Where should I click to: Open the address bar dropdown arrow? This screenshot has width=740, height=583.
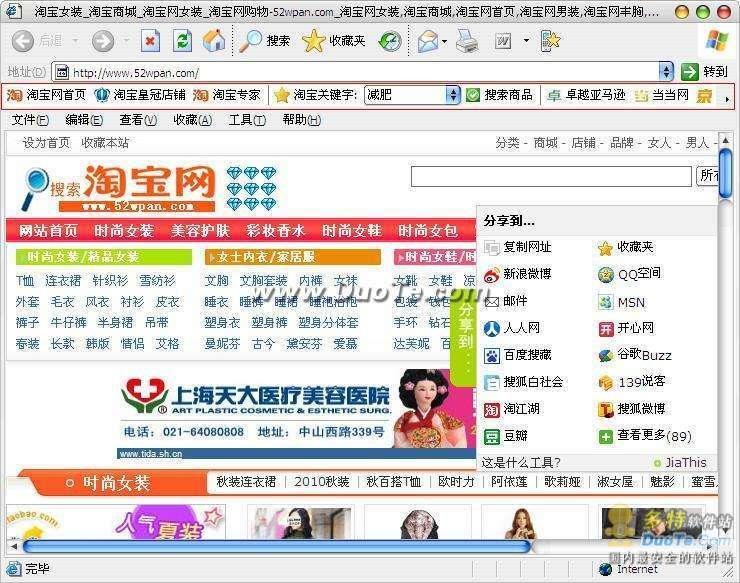[666, 72]
